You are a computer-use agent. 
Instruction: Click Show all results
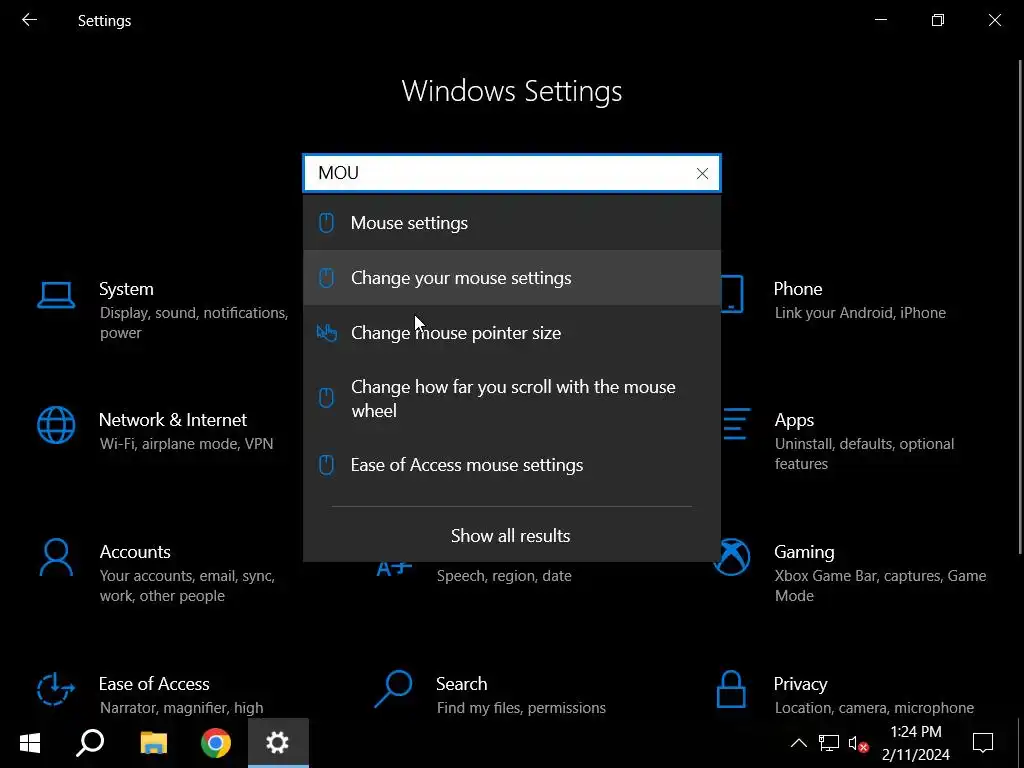pos(511,536)
